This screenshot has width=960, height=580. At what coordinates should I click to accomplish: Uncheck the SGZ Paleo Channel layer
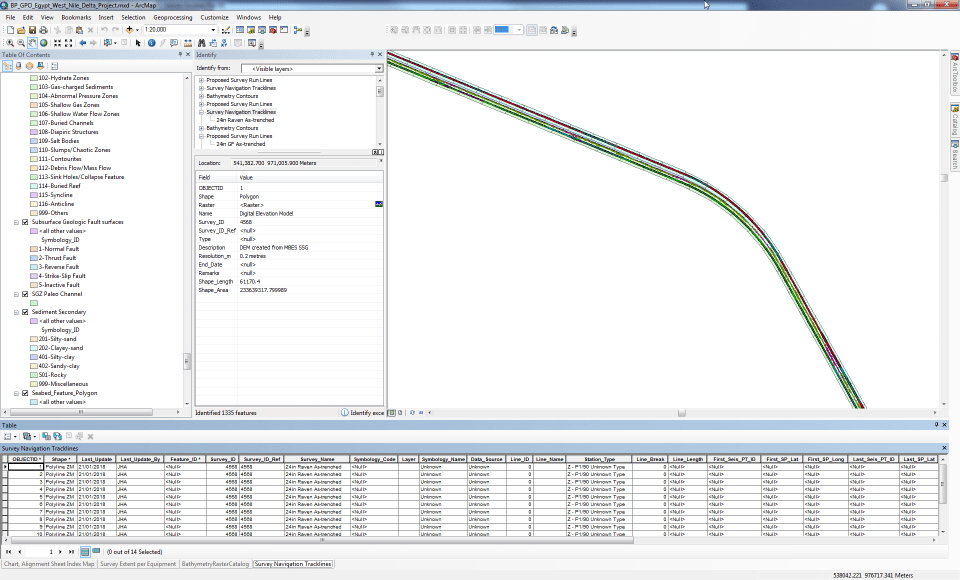(x=25, y=295)
